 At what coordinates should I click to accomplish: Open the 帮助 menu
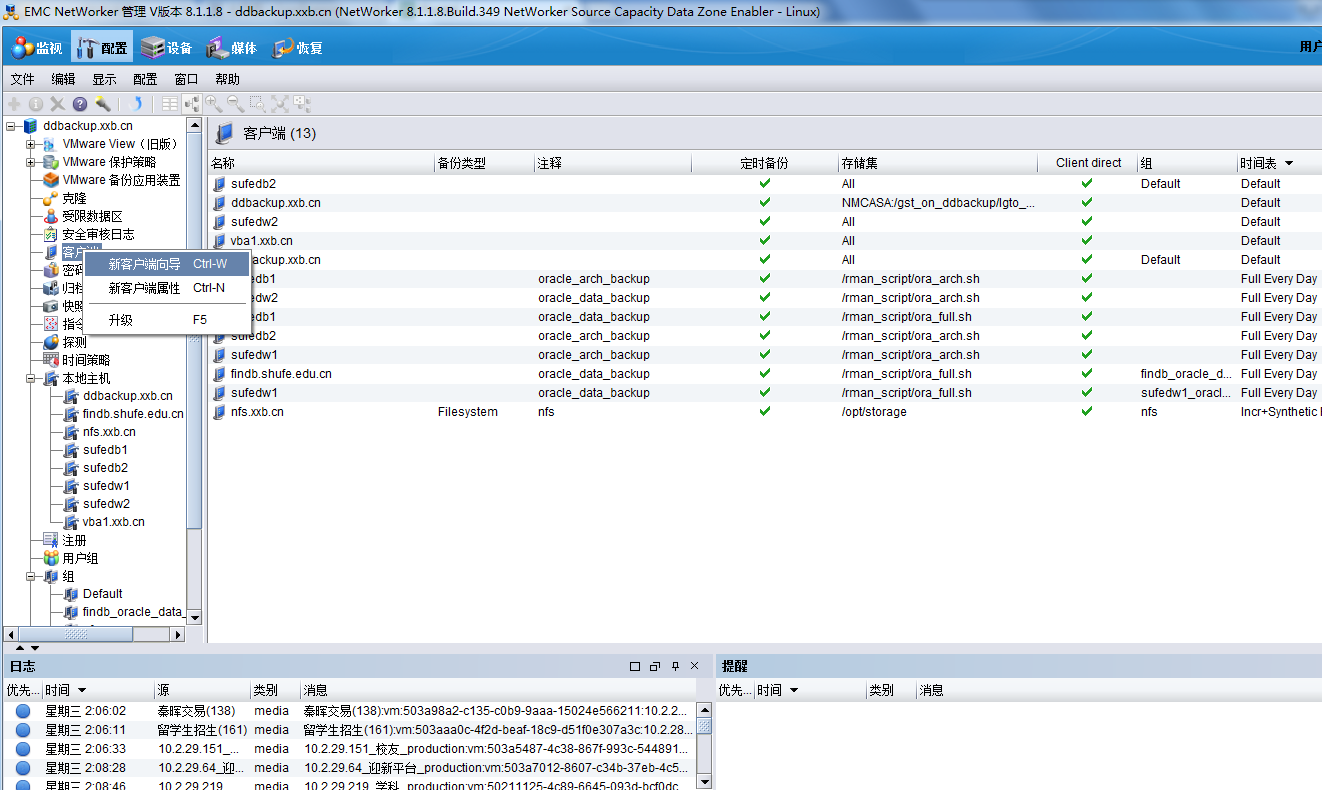pyautogui.click(x=227, y=79)
